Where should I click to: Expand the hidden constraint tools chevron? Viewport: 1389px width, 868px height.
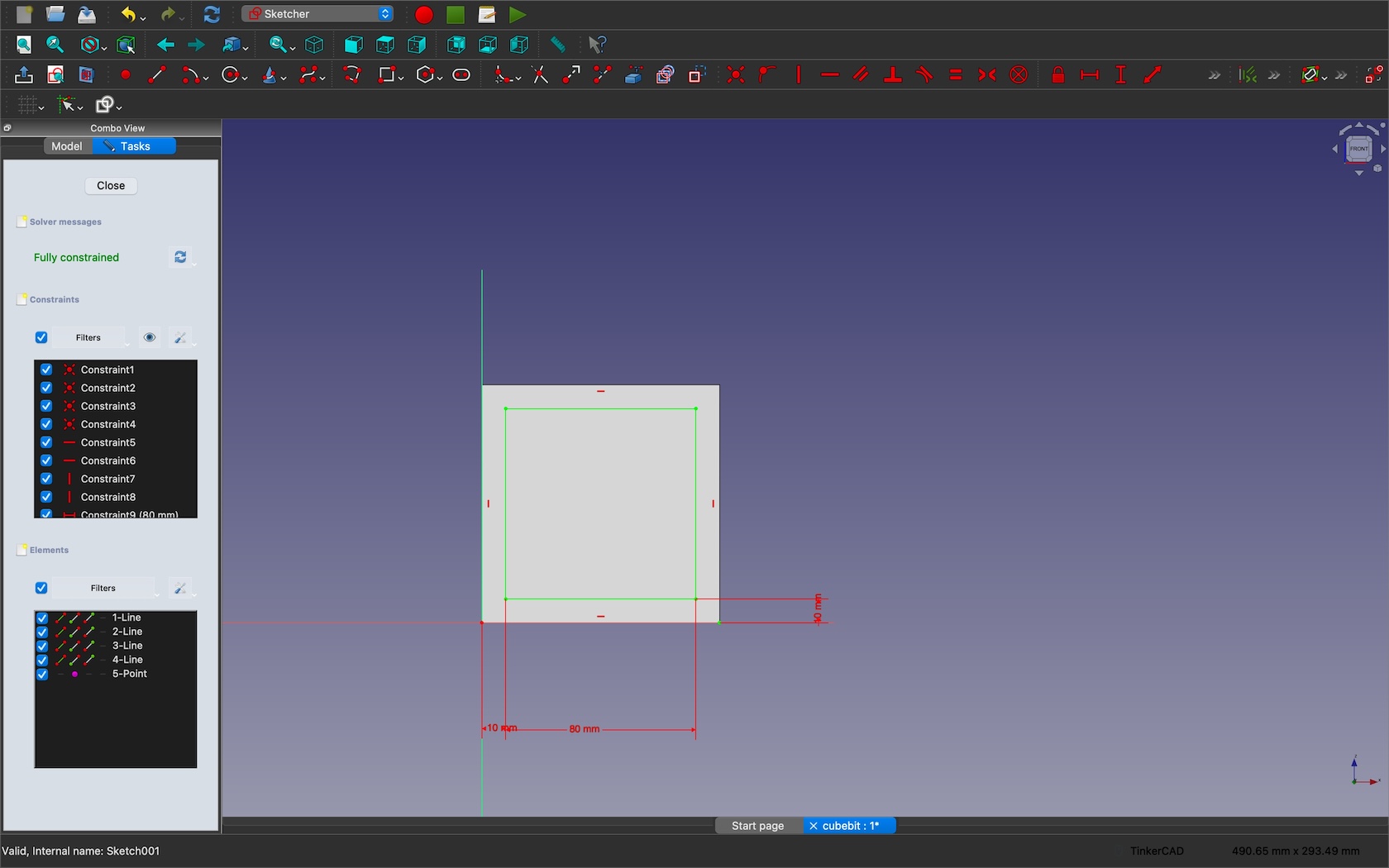[1214, 75]
